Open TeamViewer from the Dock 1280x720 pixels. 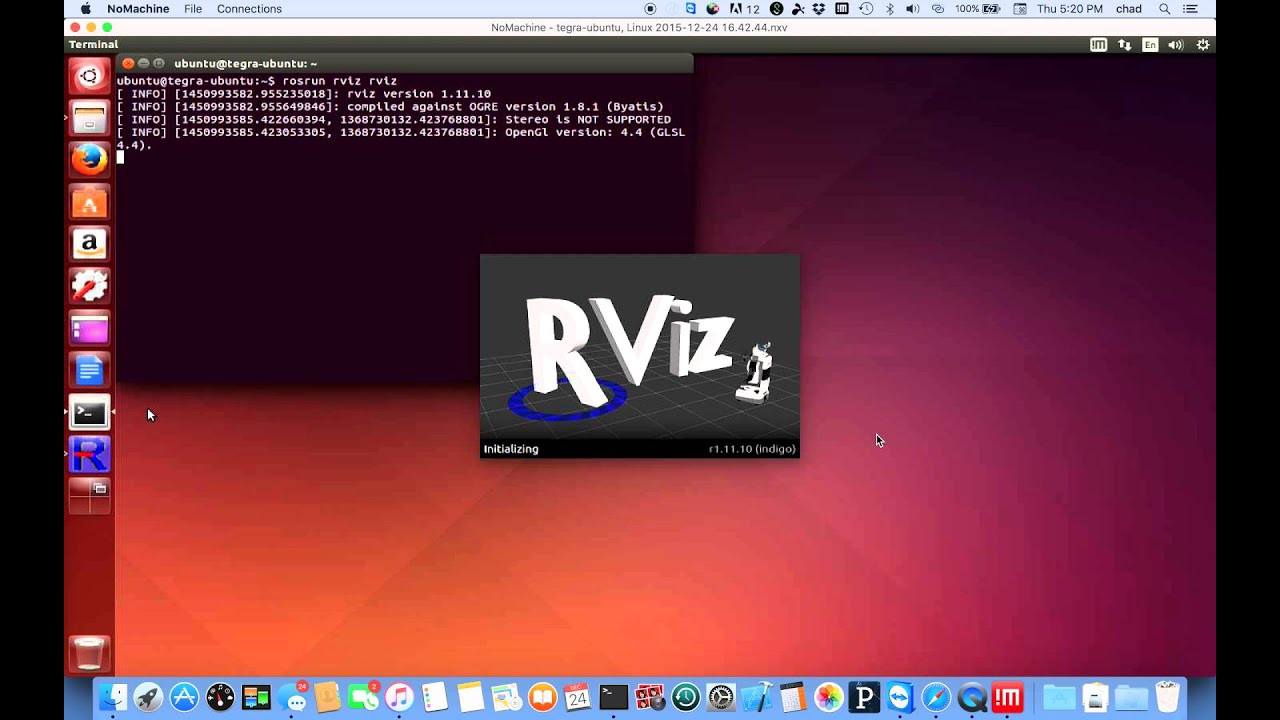(x=900, y=697)
